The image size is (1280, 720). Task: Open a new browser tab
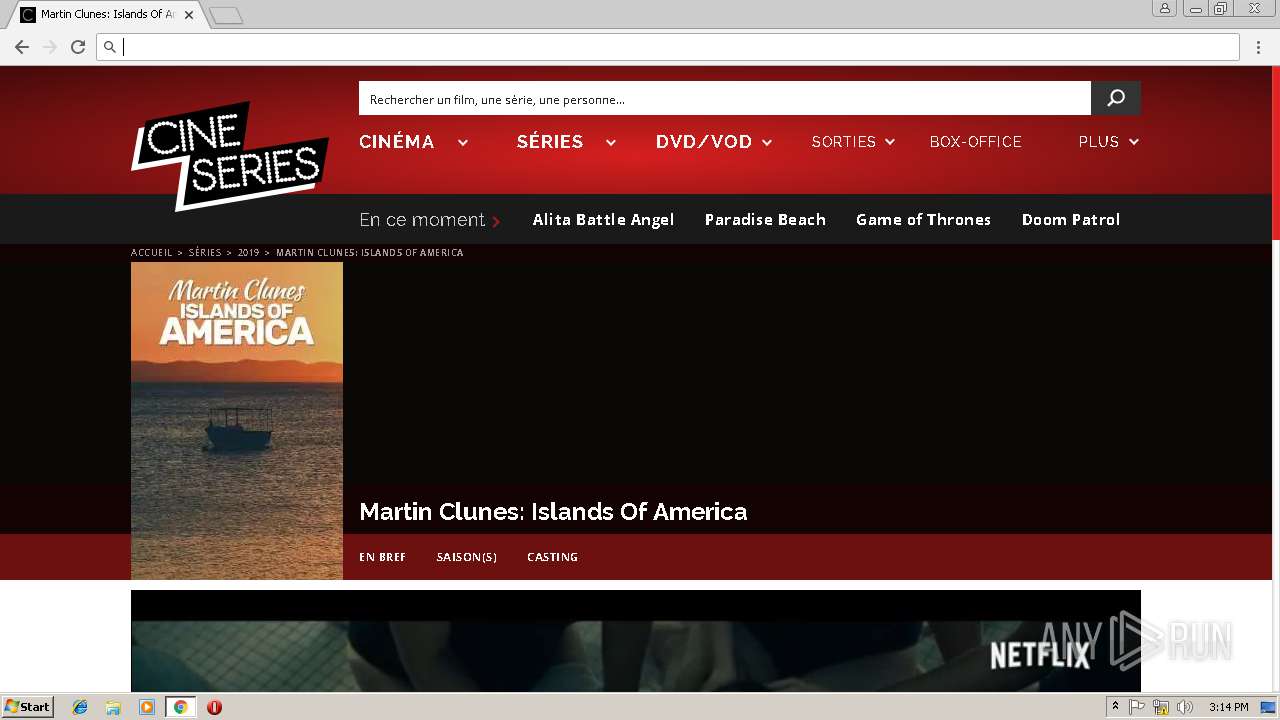(x=226, y=15)
